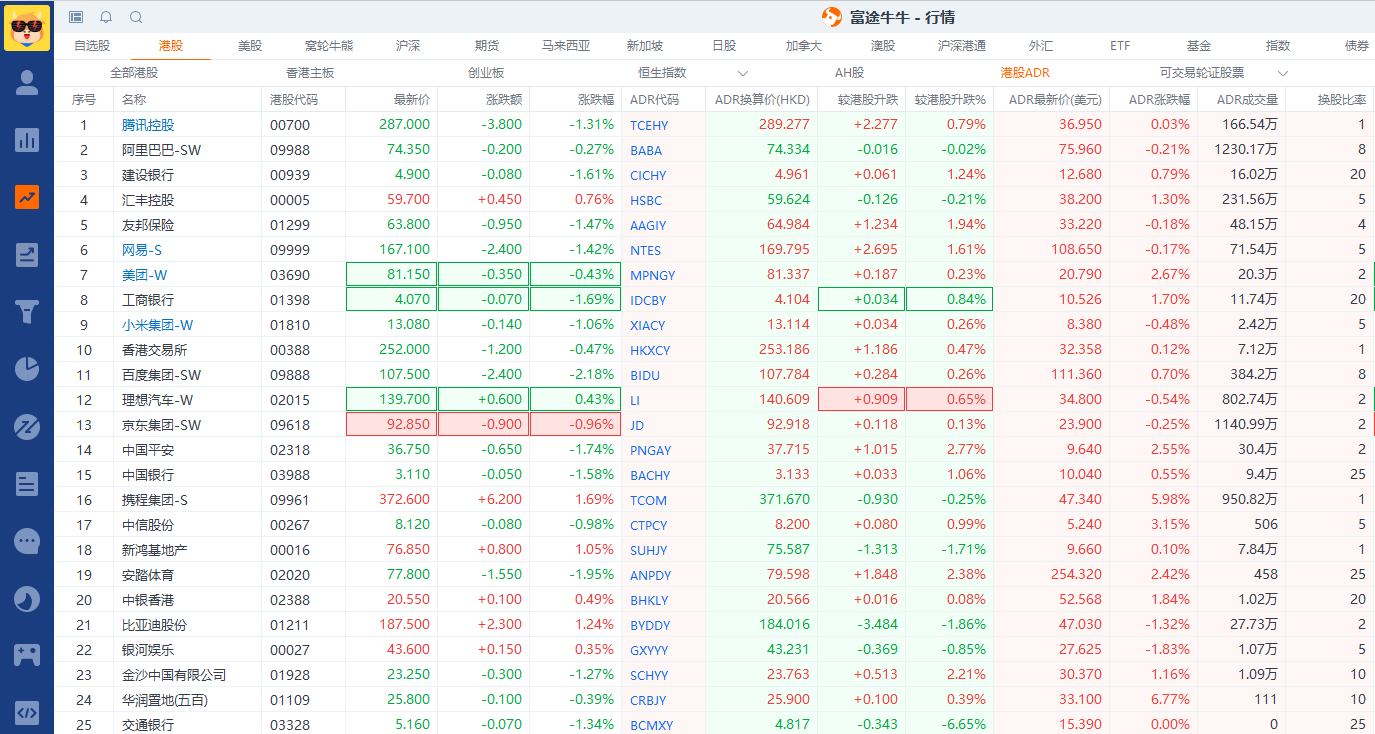Expand the 可交易轮证股票 dropdown arrow

coord(1283,73)
